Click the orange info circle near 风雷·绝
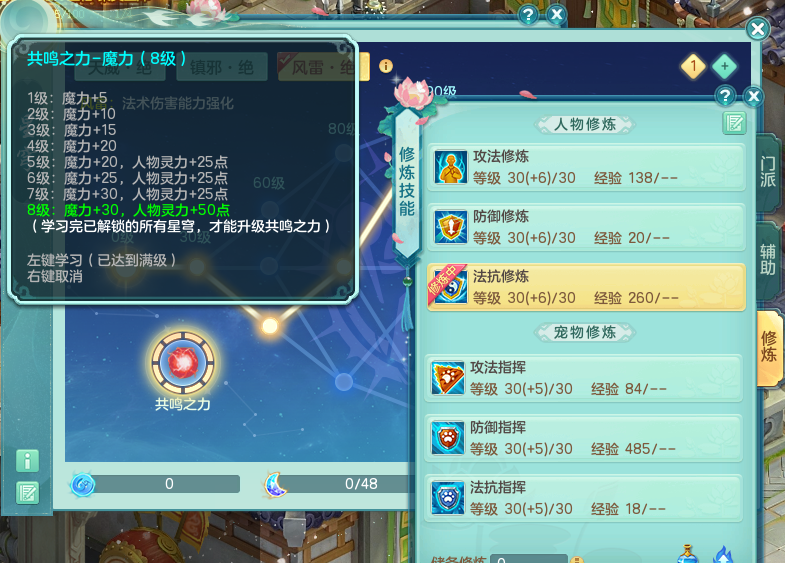Viewport: 785px width, 563px height. pyautogui.click(x=385, y=66)
